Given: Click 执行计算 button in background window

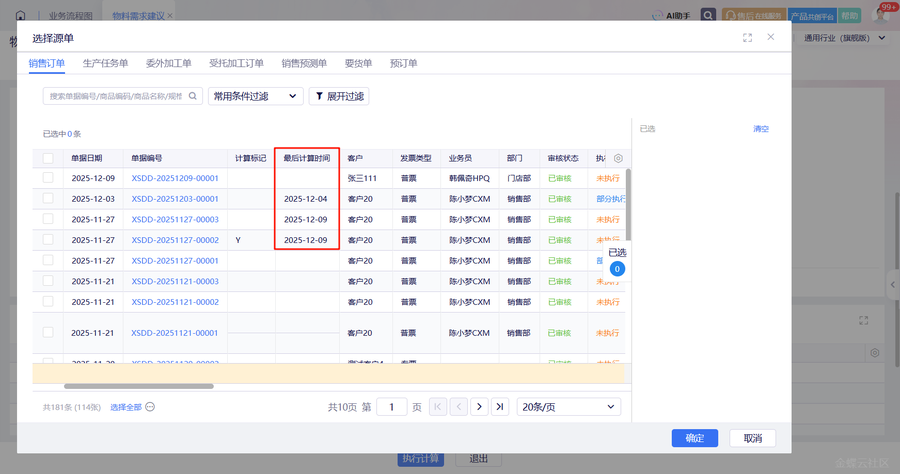Looking at the screenshot, I should [x=421, y=459].
